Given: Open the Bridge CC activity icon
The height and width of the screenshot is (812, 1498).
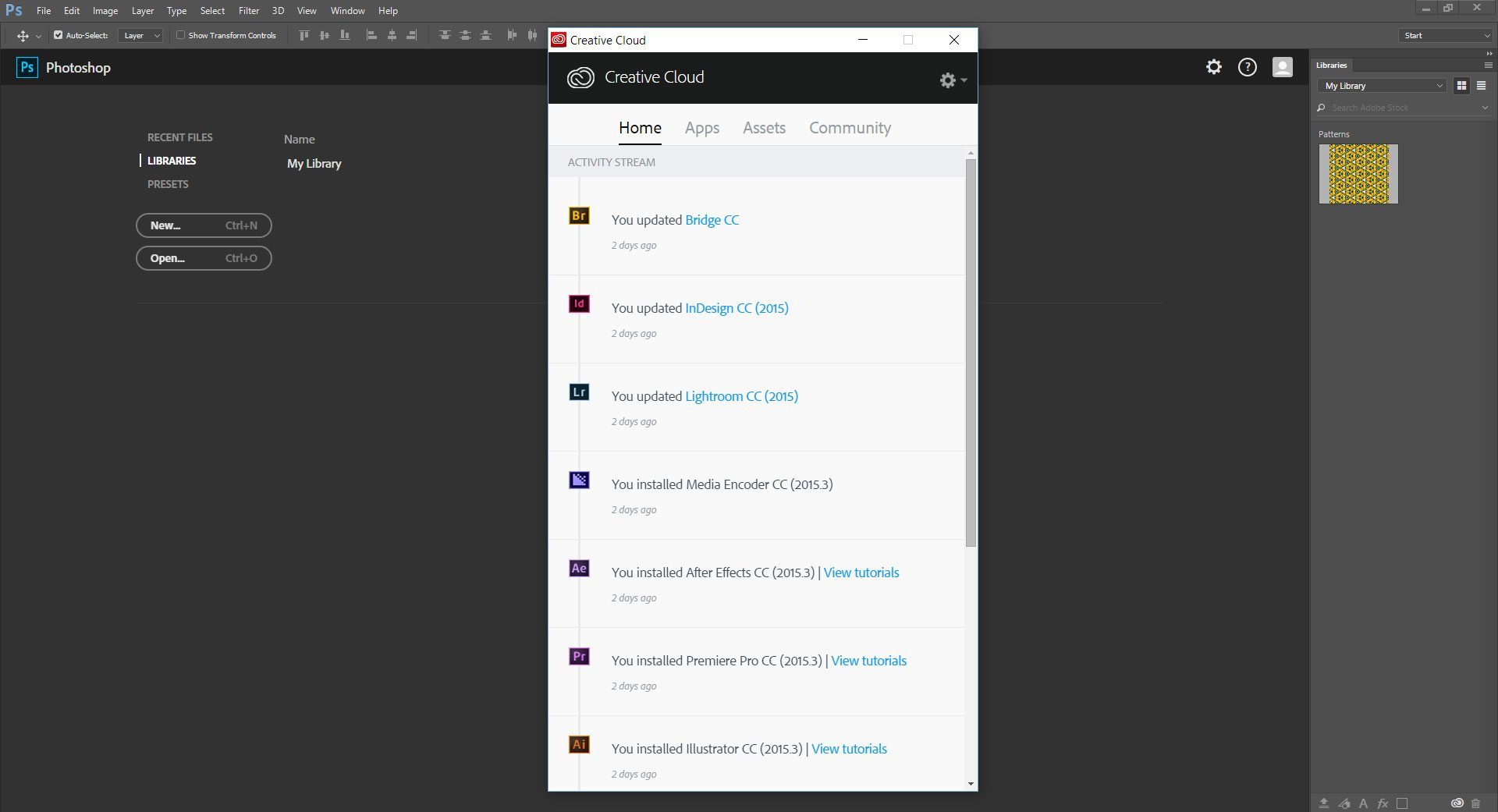Looking at the screenshot, I should click(579, 215).
